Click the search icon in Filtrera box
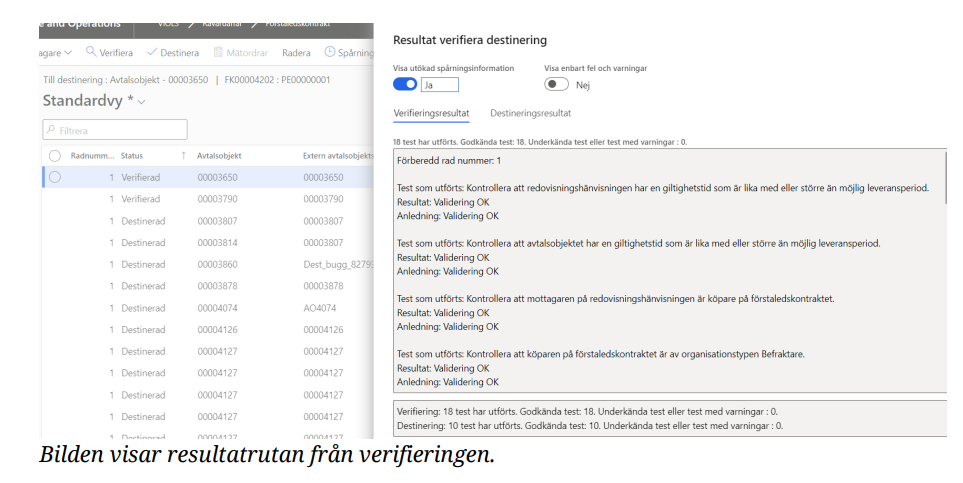Viewport: 963px width, 483px height. click(51, 130)
